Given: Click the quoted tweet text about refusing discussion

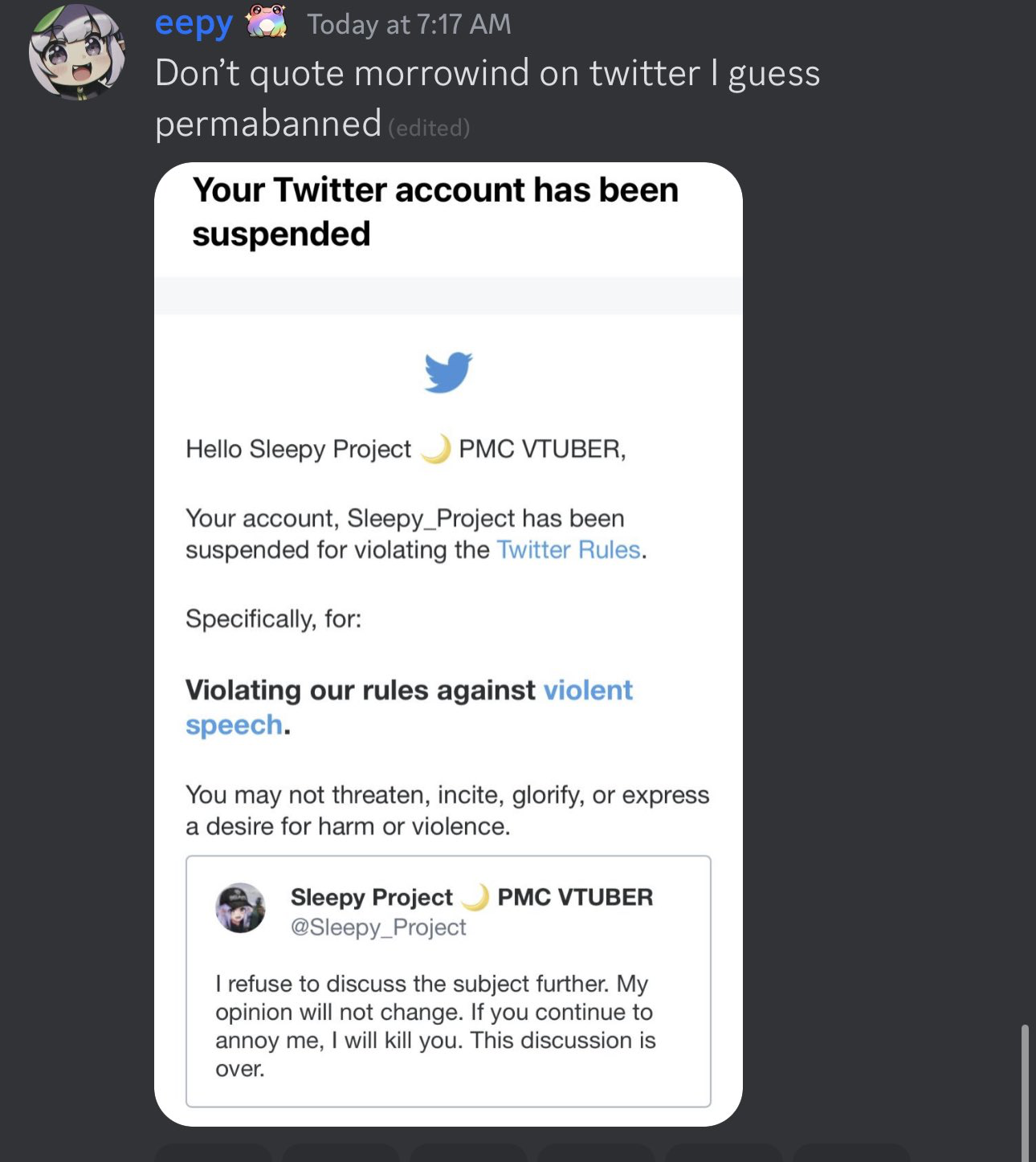Looking at the screenshot, I should (x=435, y=1025).
